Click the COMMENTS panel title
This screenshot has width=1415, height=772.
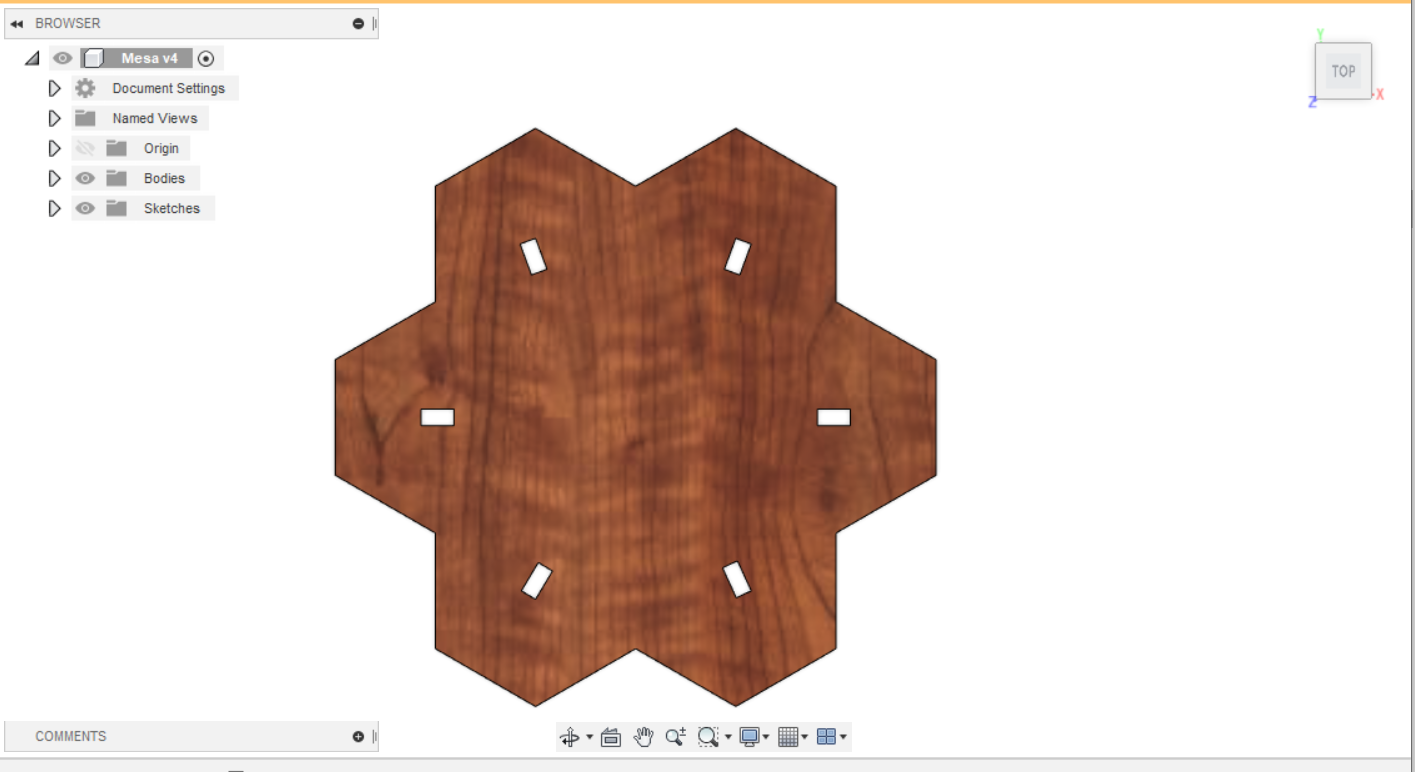point(70,736)
